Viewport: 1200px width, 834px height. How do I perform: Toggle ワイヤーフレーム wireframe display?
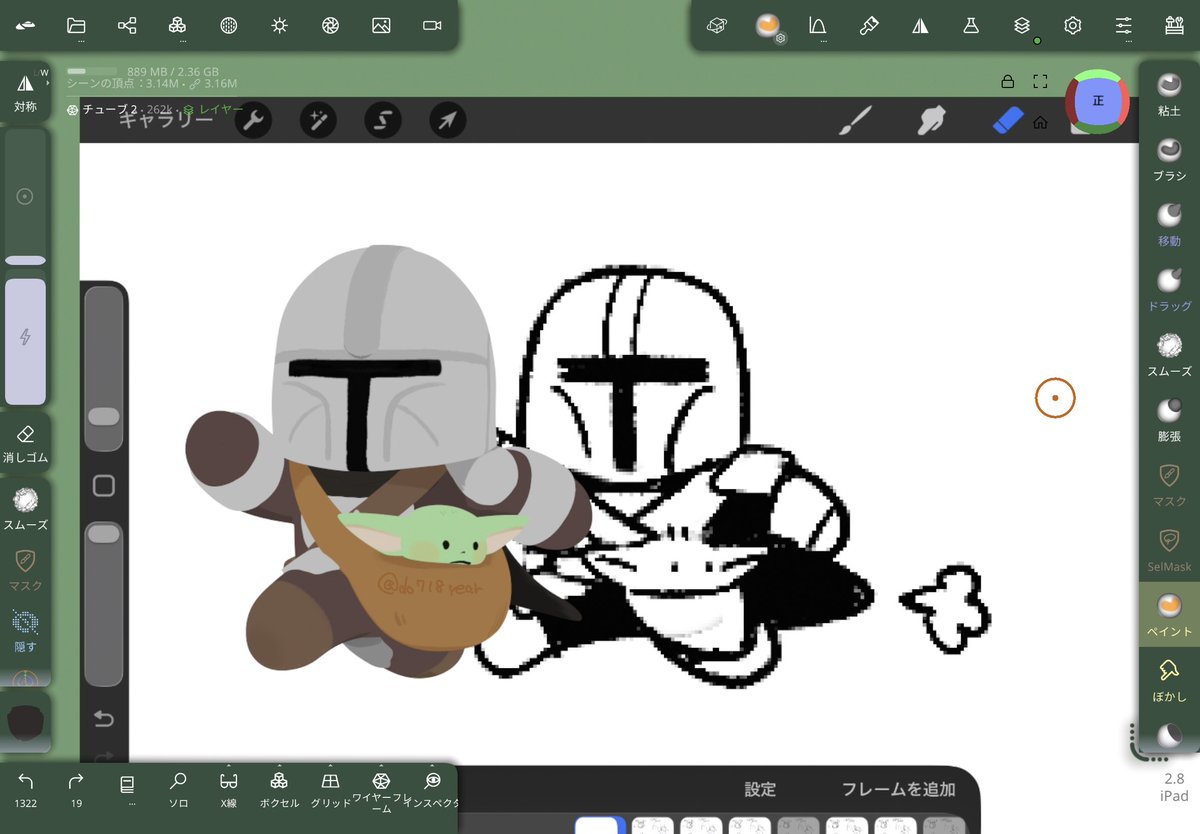[380, 789]
